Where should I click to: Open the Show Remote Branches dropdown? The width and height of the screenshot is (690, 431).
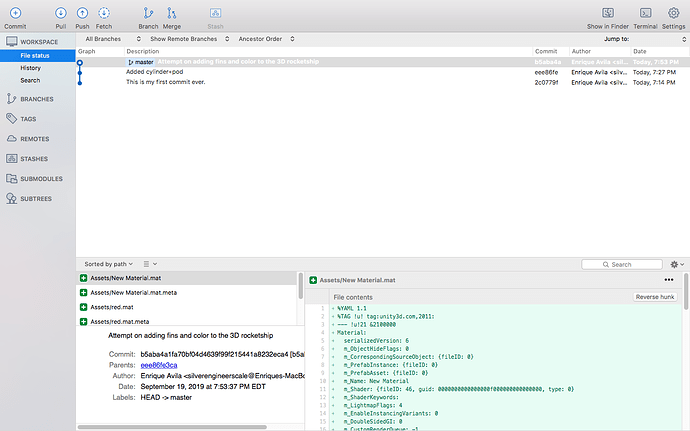[190, 39]
